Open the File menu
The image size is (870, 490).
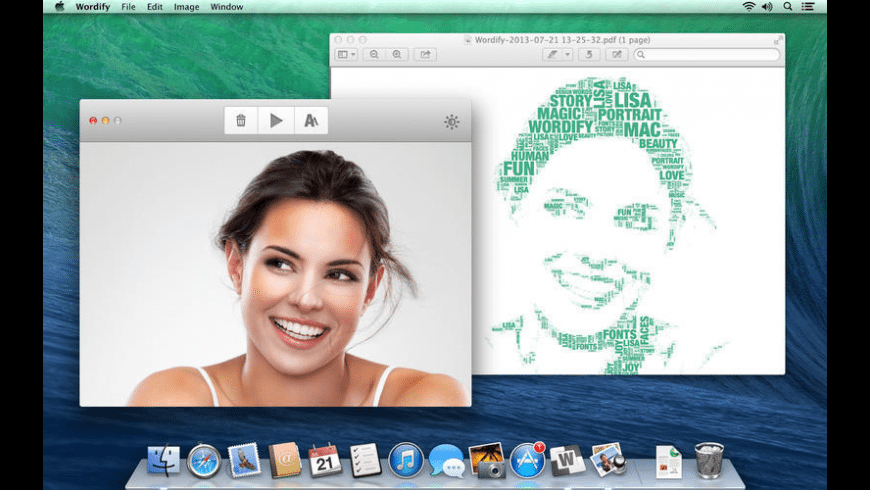pos(128,7)
